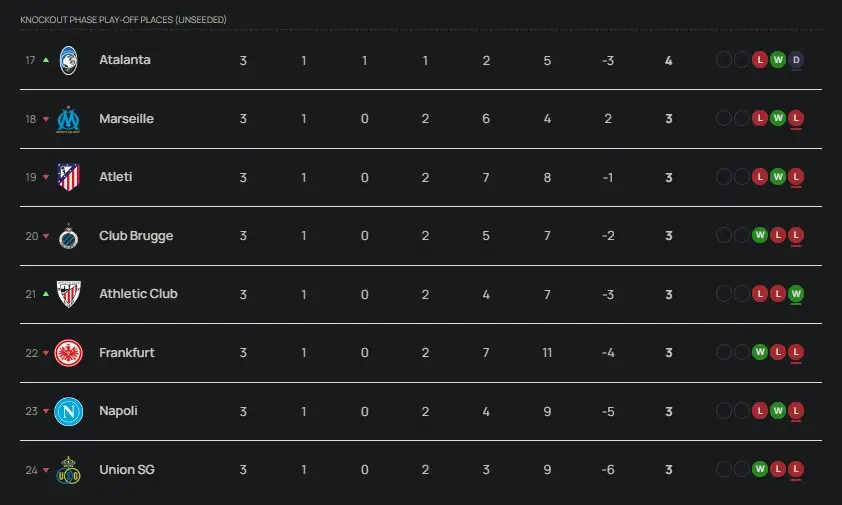Click the Frankfurt eagle logo

pos(68,353)
